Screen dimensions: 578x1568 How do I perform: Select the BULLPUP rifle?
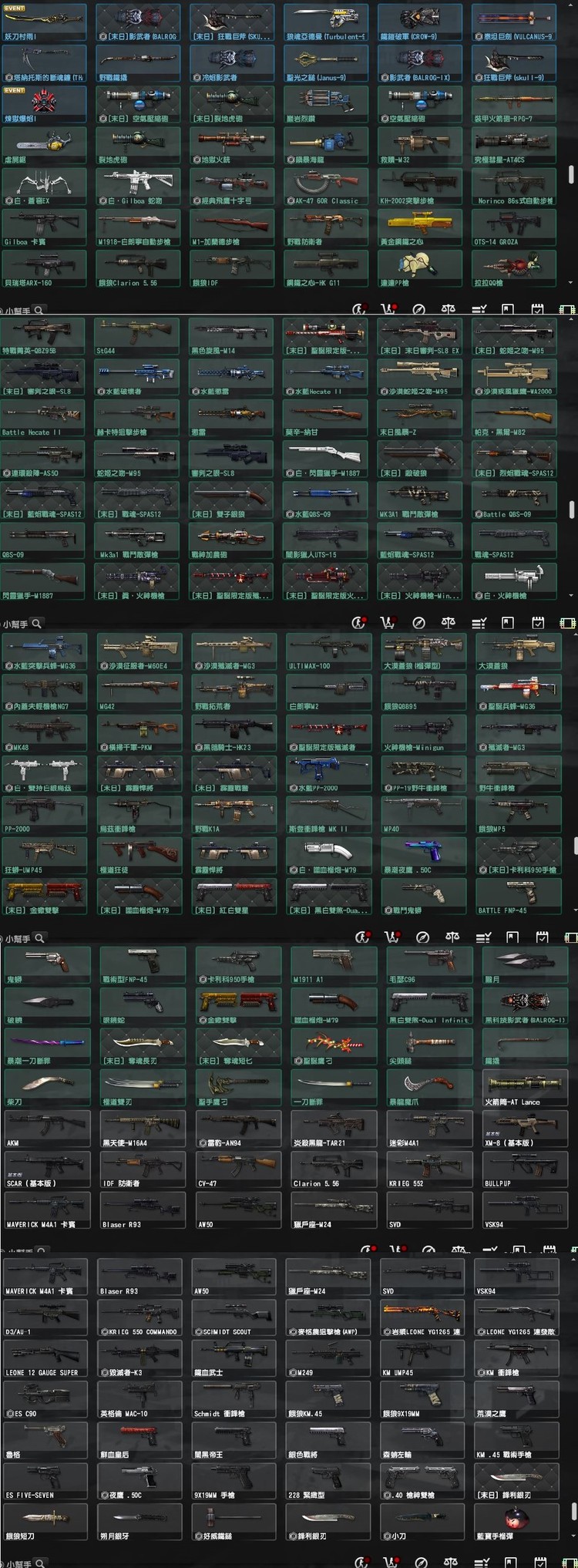(525, 1169)
